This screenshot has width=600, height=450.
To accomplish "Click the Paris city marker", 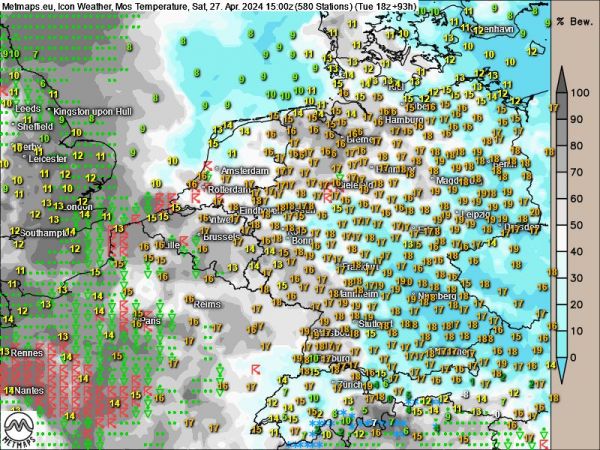I will pyautogui.click(x=141, y=322).
